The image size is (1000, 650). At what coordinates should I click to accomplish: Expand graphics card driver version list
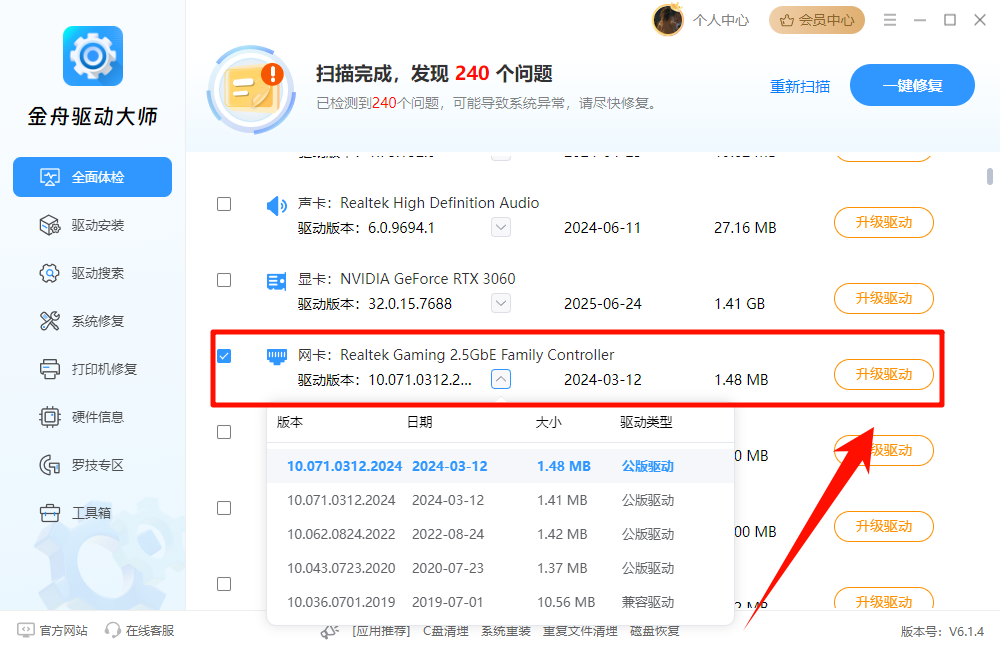click(500, 303)
